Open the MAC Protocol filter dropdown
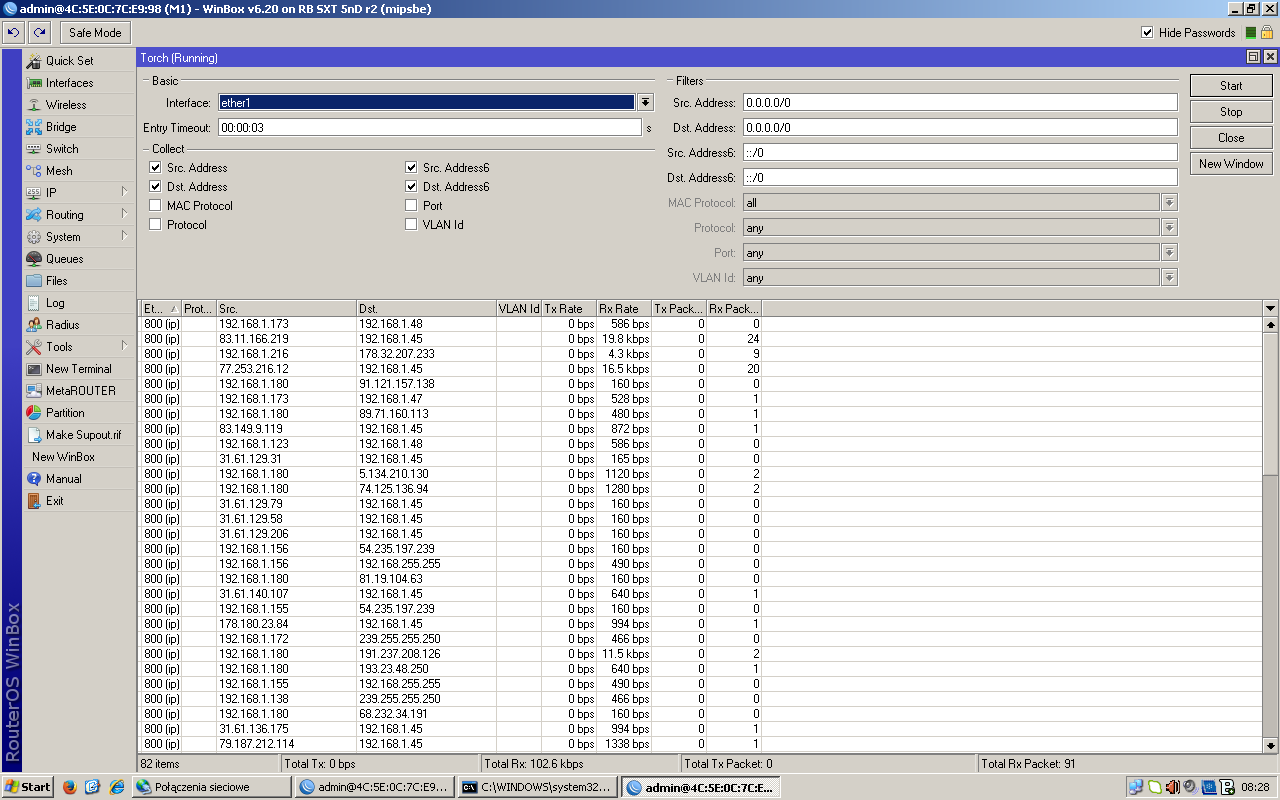The image size is (1280, 800). pyautogui.click(x=1169, y=203)
